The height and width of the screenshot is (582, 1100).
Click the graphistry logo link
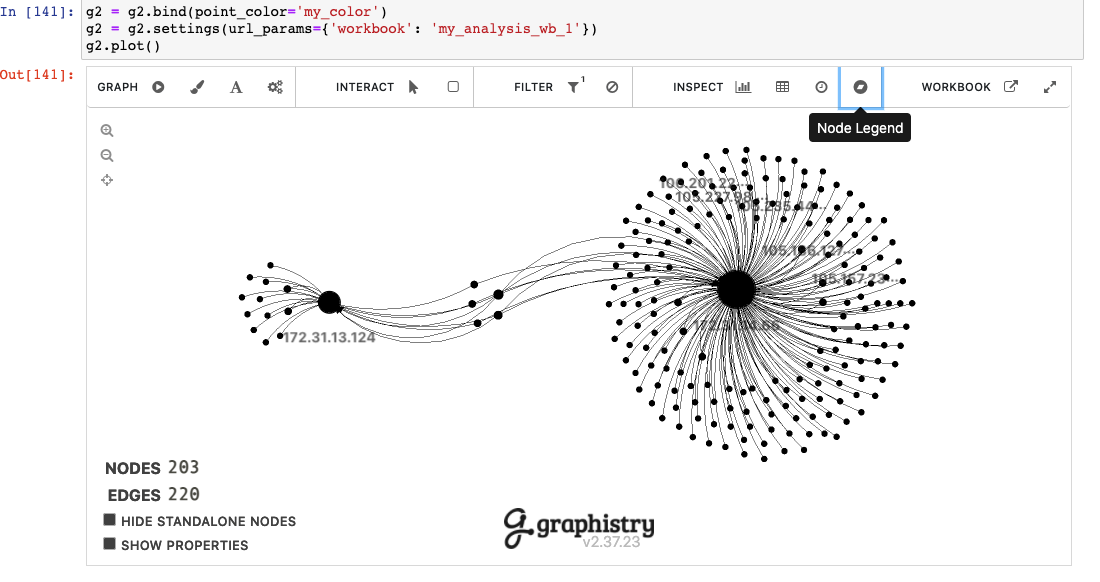[579, 527]
